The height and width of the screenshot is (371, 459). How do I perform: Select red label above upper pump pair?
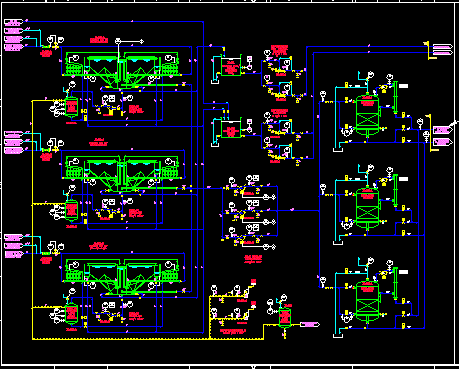click(x=279, y=50)
